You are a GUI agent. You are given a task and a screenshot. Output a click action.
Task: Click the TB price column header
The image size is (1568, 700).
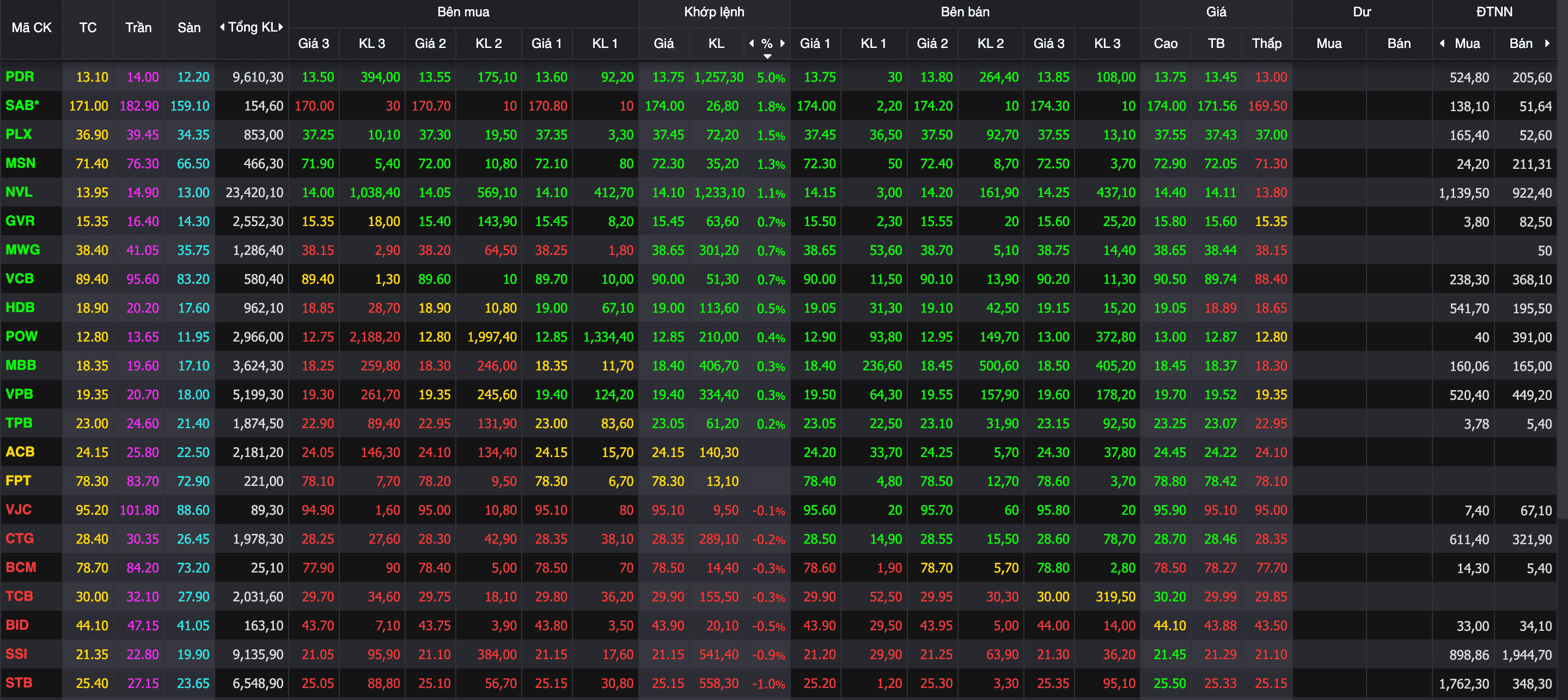[1216, 43]
